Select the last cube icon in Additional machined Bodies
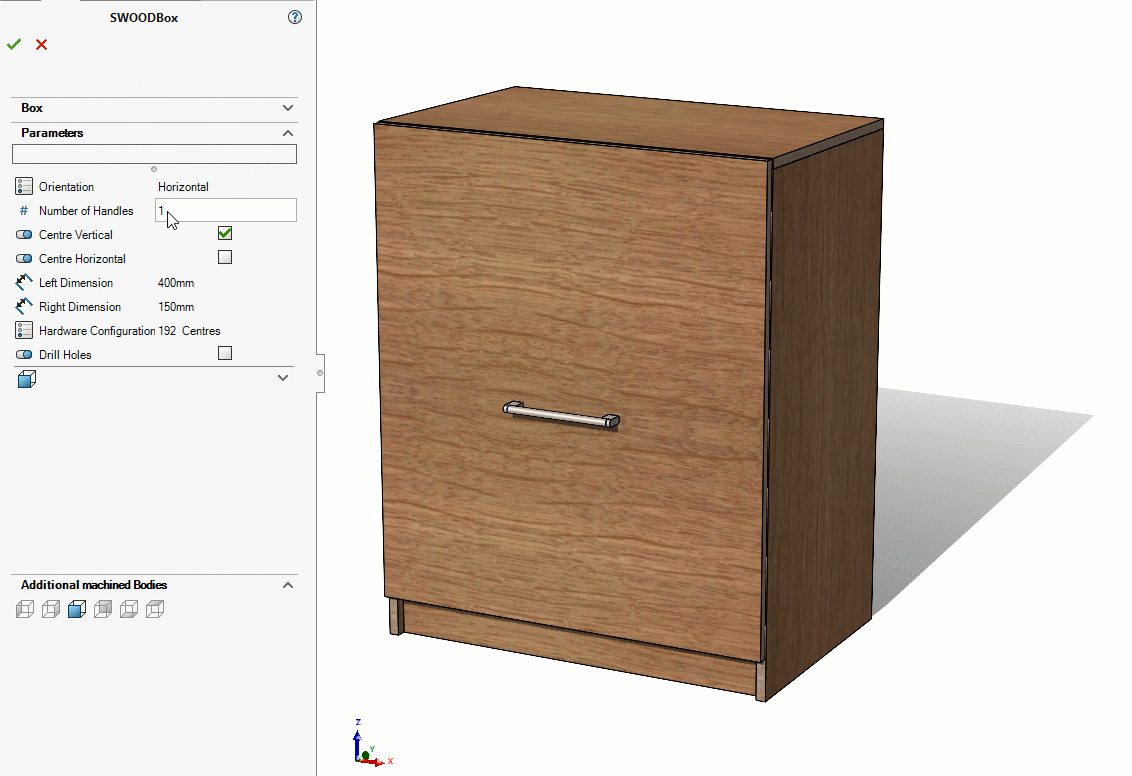The image size is (1132, 776). pyautogui.click(x=154, y=608)
